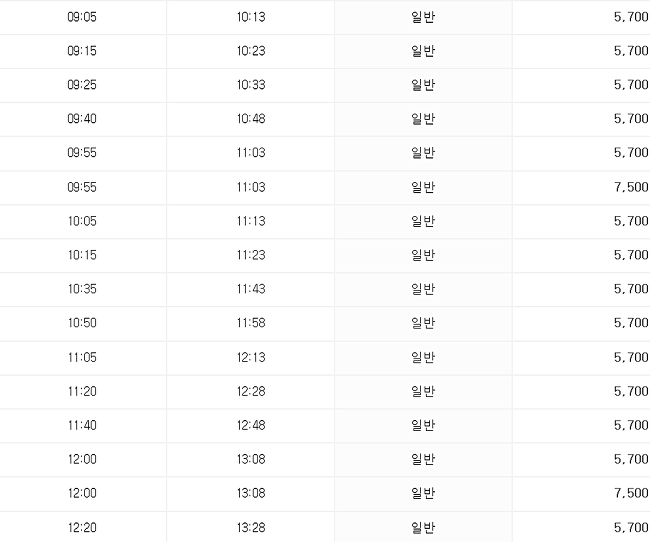Select the 12:20 departure time

pos(82,527)
